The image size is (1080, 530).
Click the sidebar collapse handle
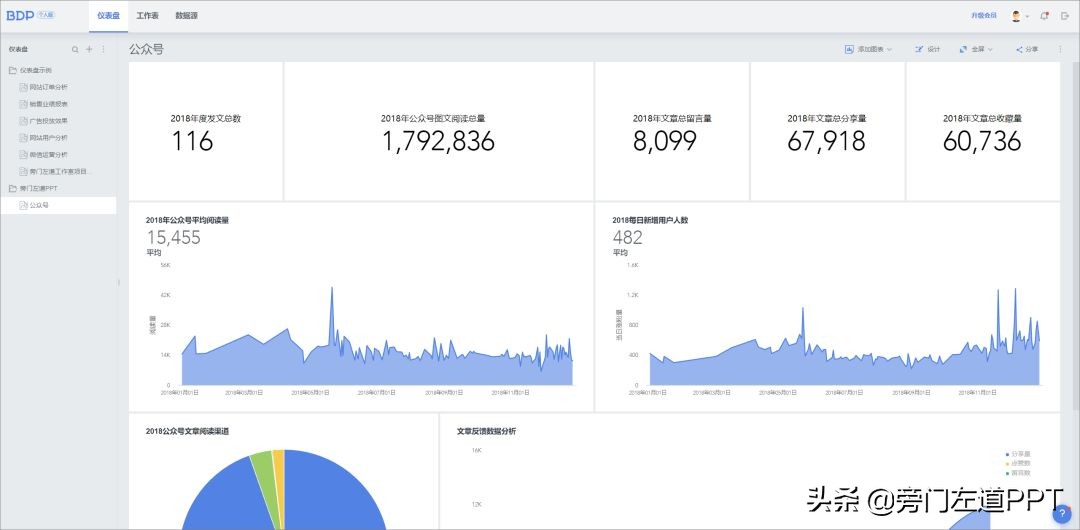click(x=119, y=283)
